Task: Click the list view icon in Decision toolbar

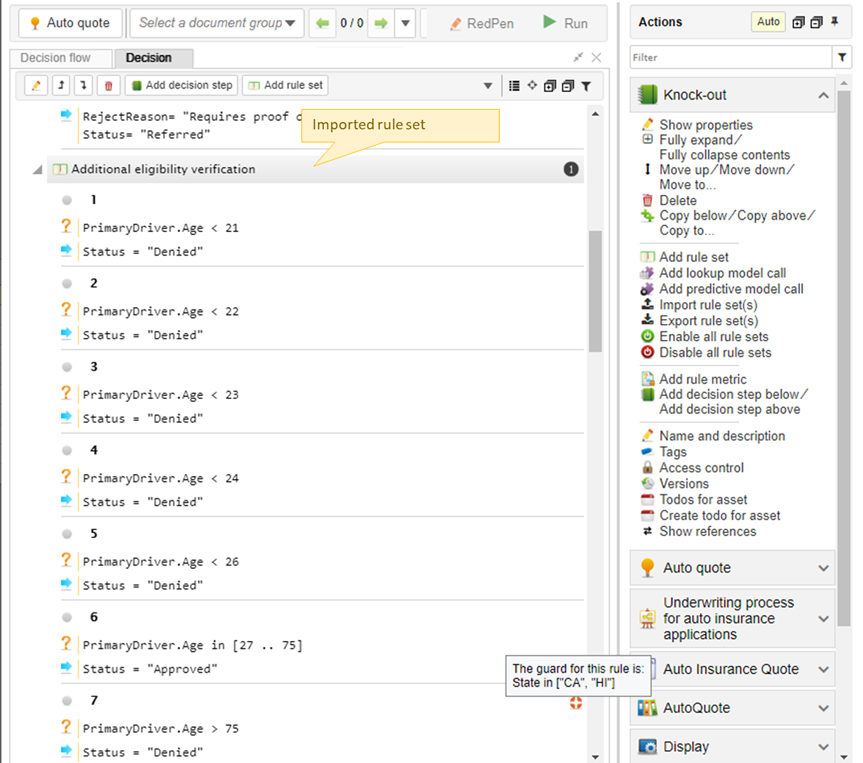Action: [x=514, y=86]
